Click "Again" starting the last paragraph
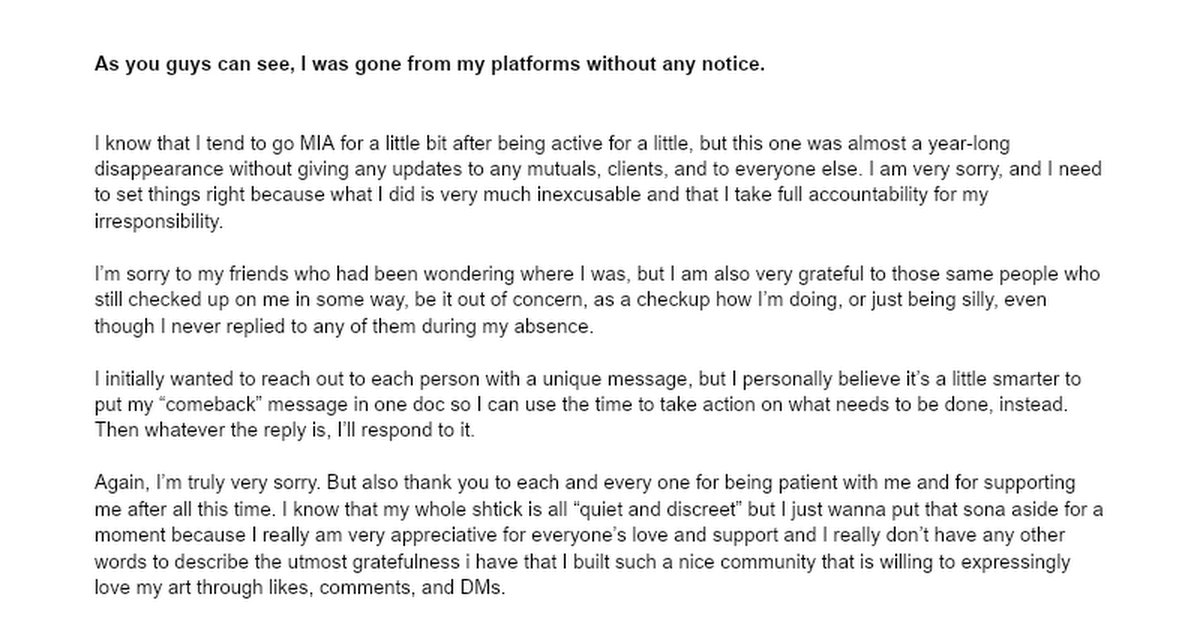The image size is (1200, 630). tap(118, 483)
